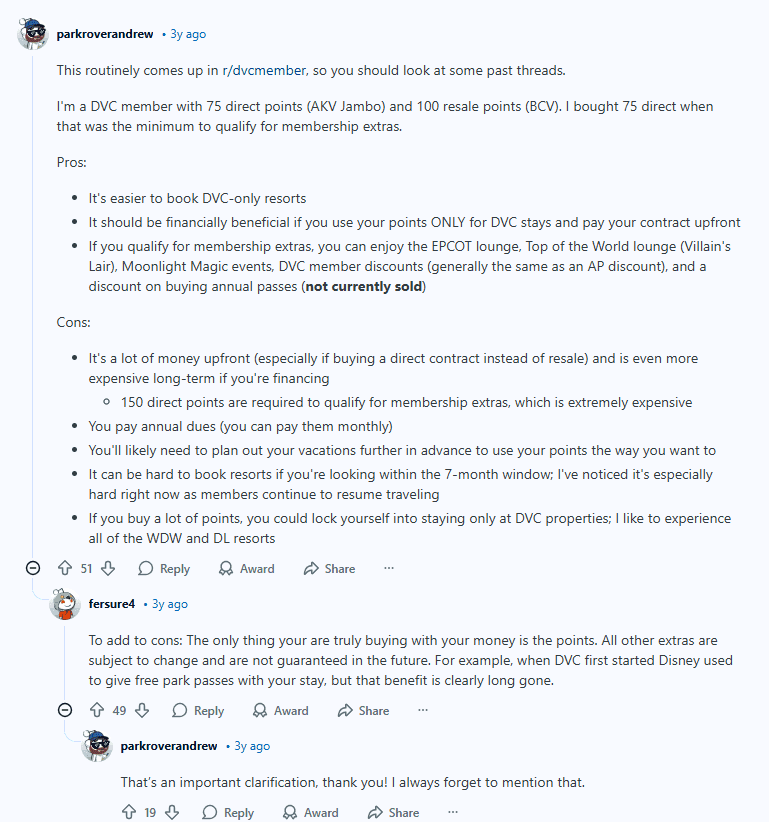Award fersure4's comment
Viewport: 769px width, 822px height.
[x=280, y=710]
